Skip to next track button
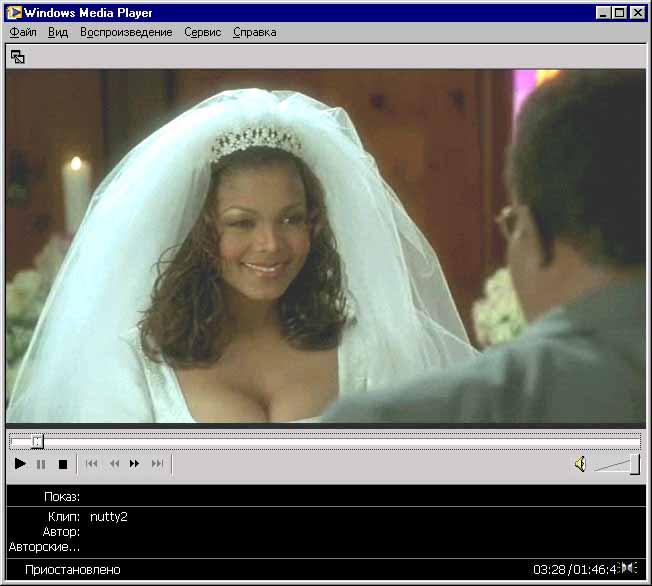Screen dimensions: 652x586 pyautogui.click(x=157, y=463)
